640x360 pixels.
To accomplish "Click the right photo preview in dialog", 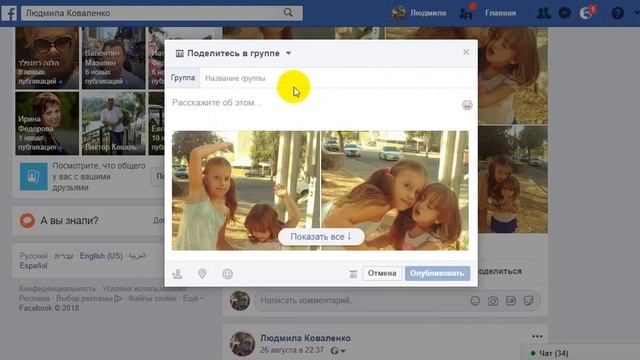I will pos(395,190).
